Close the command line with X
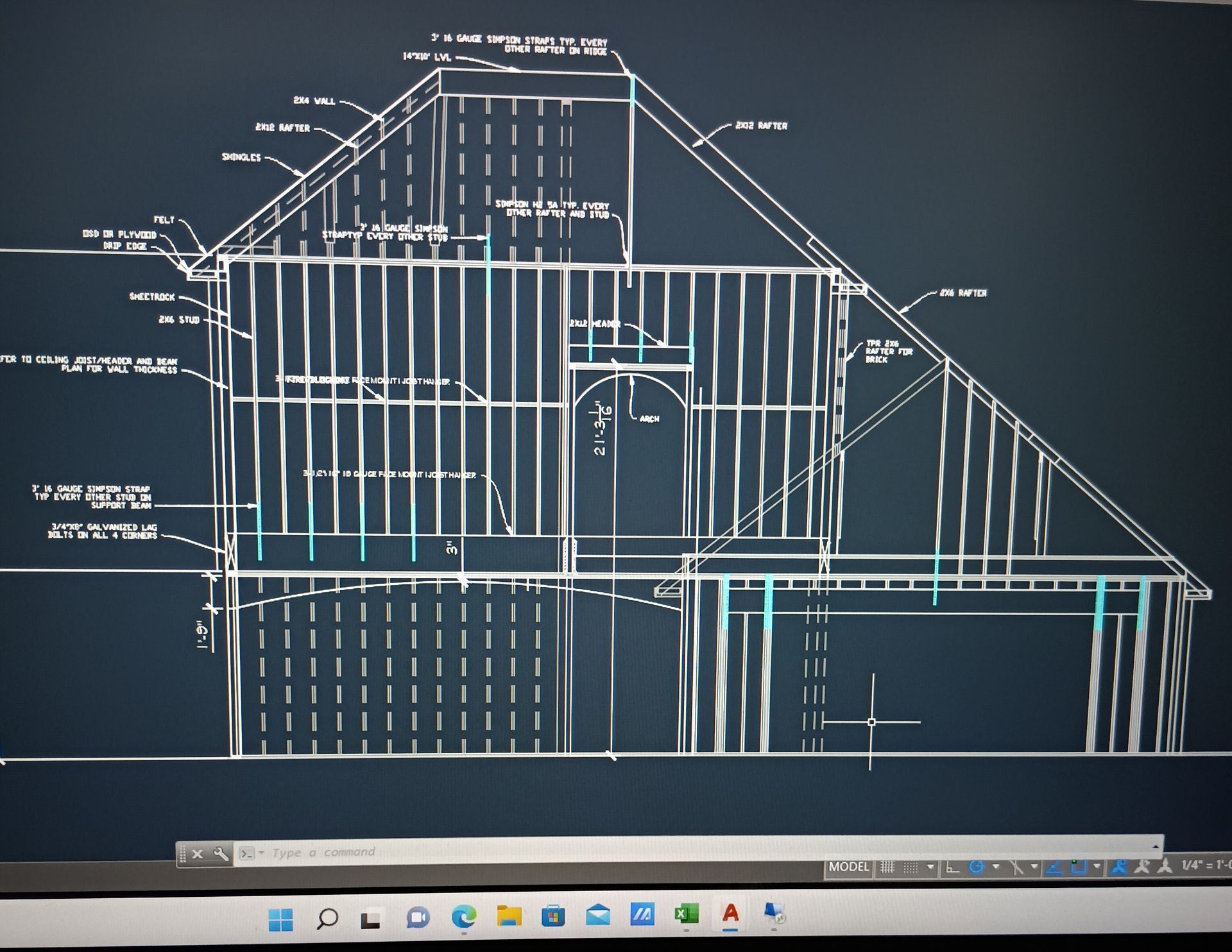Image resolution: width=1232 pixels, height=952 pixels. point(198,854)
